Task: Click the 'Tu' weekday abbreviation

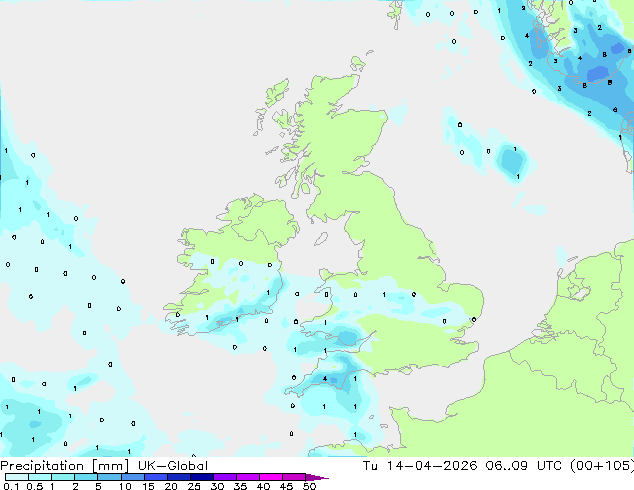Action: point(370,466)
